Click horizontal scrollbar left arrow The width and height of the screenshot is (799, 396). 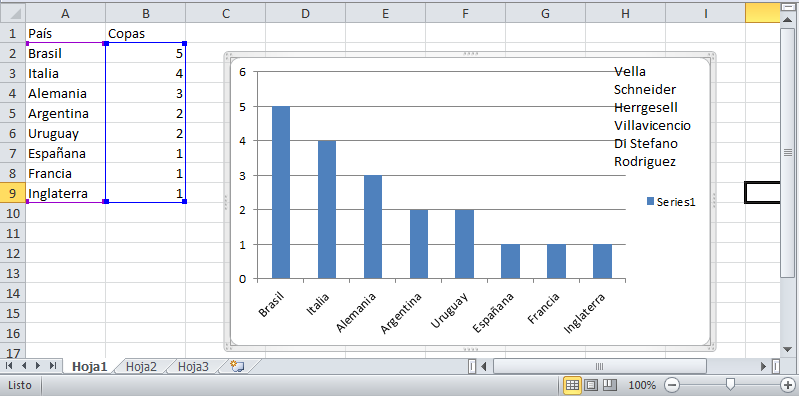(x=484, y=366)
